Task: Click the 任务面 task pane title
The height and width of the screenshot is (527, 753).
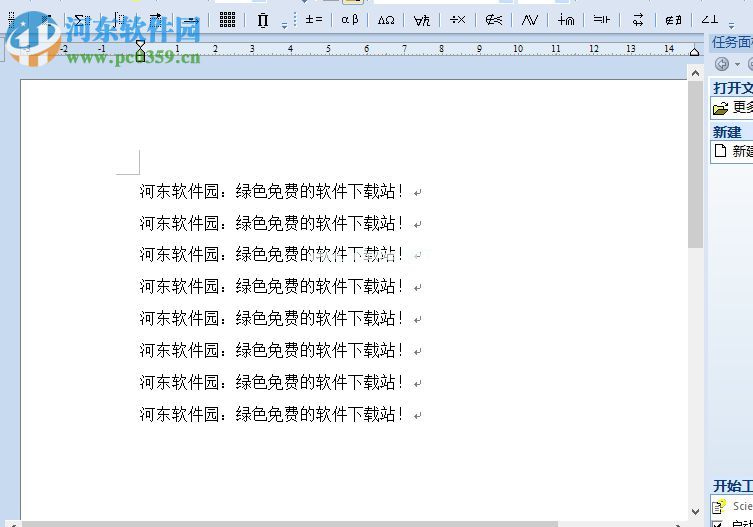Action: (732, 43)
